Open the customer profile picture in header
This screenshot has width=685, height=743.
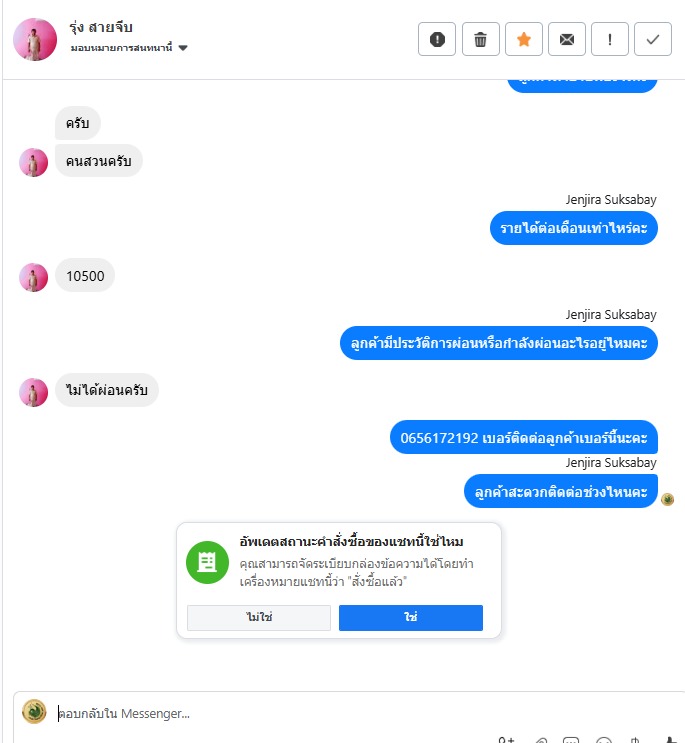pos(35,39)
